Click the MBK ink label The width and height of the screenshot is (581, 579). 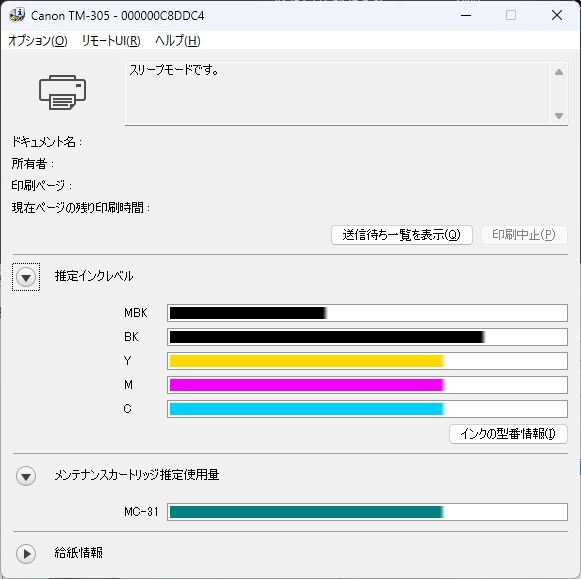[x=136, y=313]
